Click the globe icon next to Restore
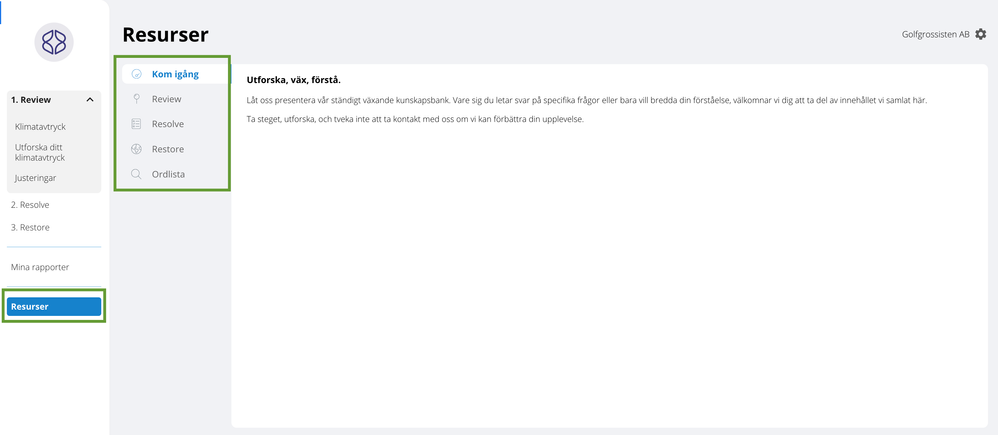 pos(136,149)
